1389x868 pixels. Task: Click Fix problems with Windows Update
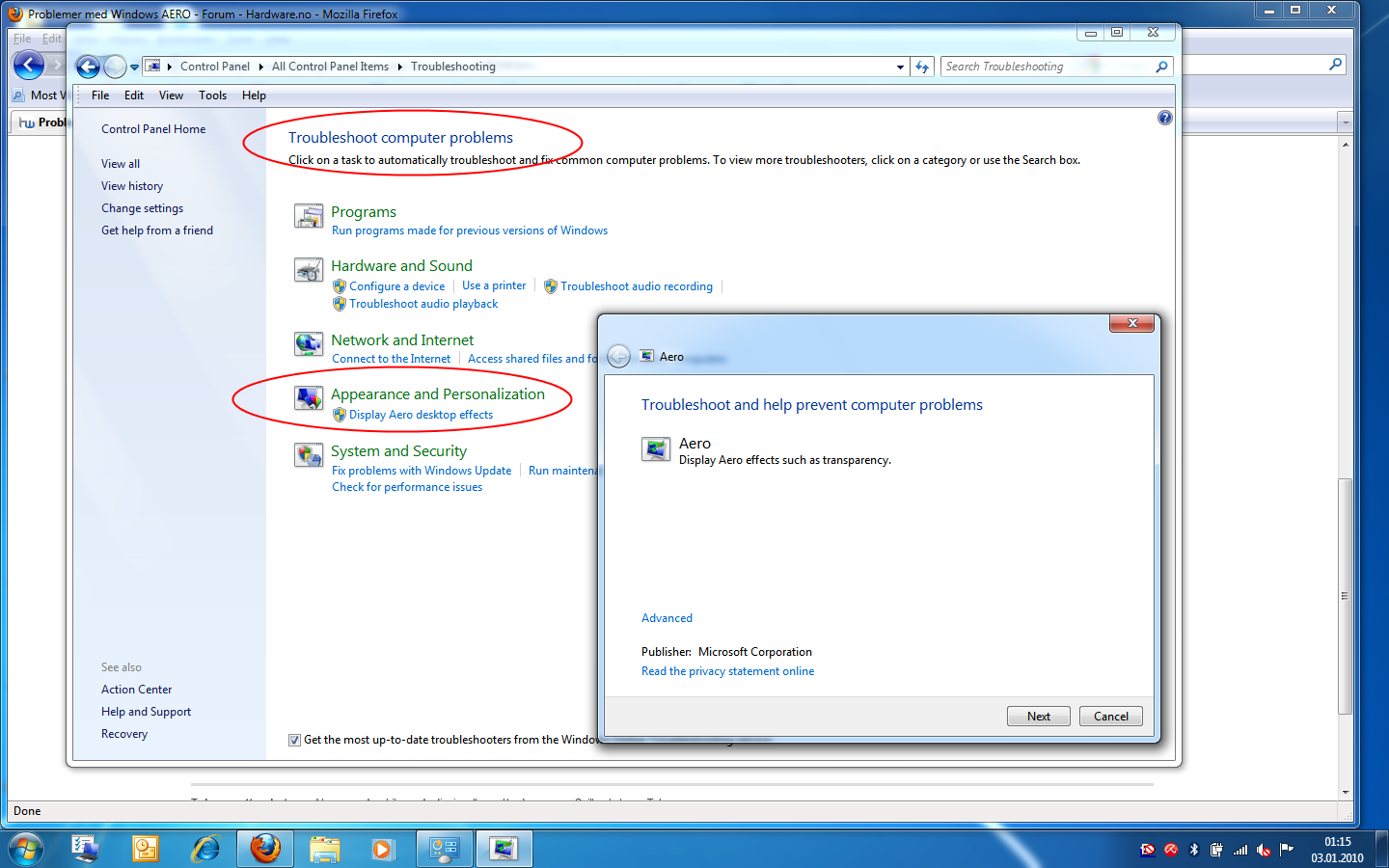pos(422,471)
